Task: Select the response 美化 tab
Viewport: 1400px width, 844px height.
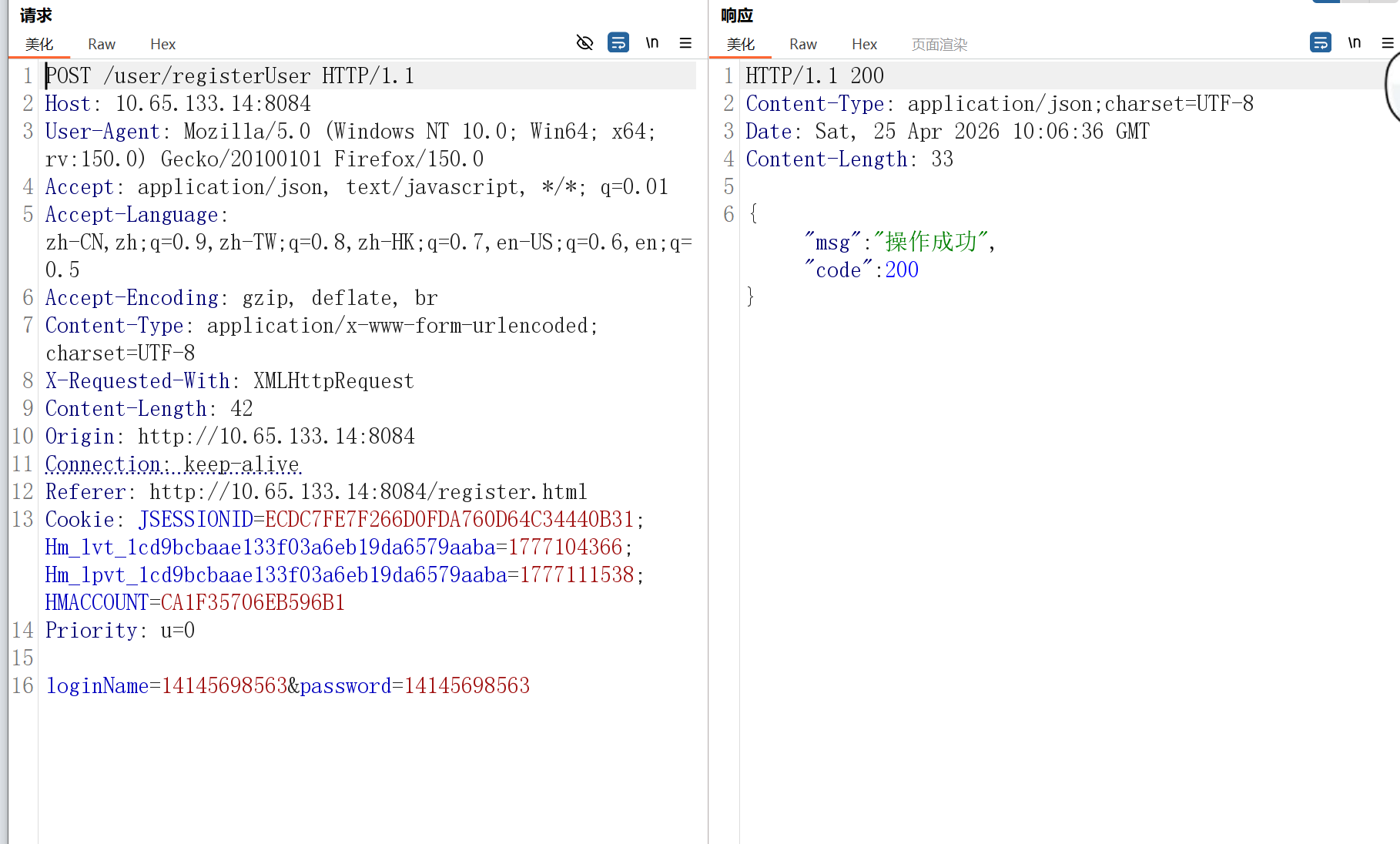Action: point(741,45)
